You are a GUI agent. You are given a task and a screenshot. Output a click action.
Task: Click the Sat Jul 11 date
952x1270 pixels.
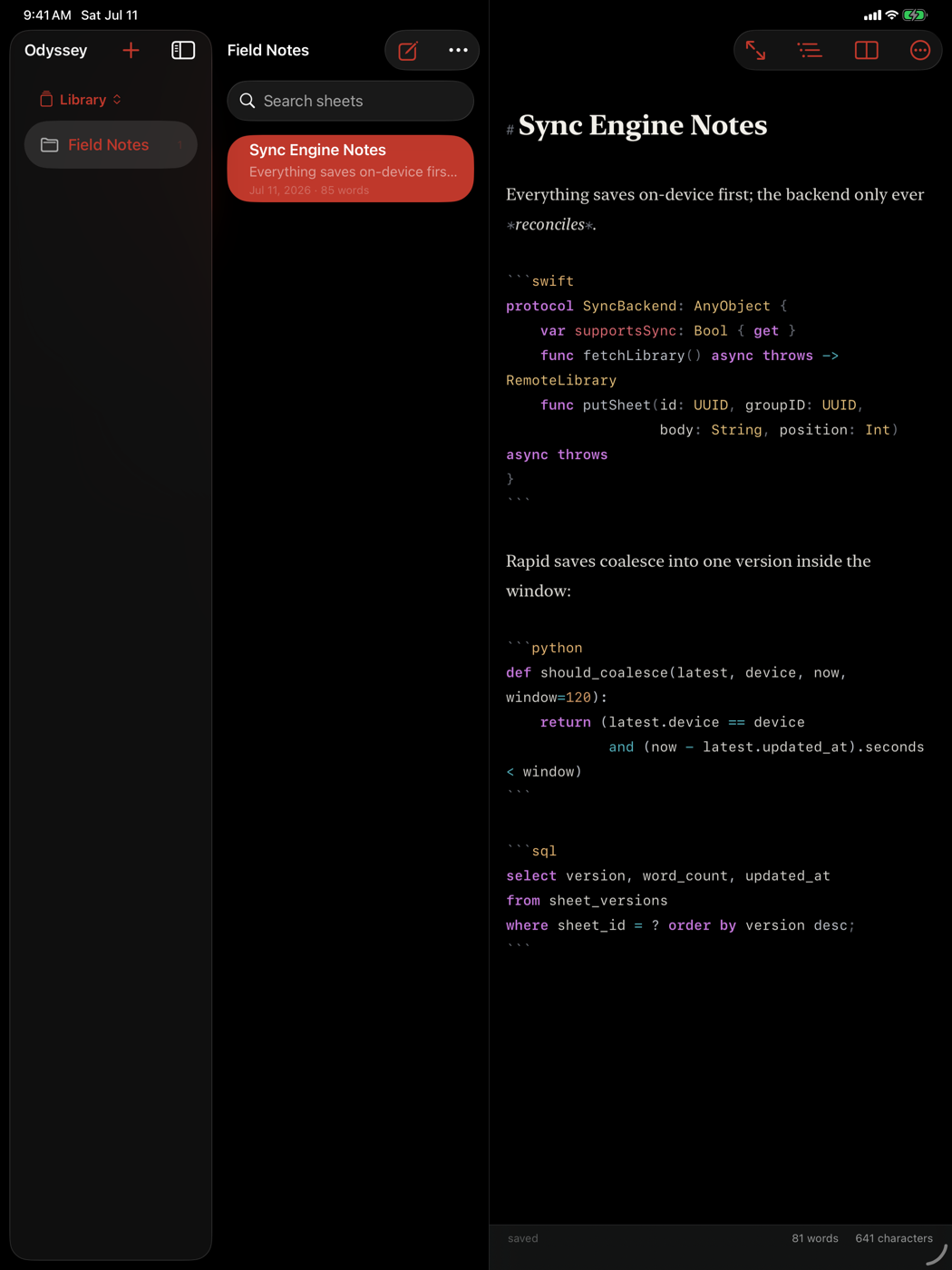(110, 15)
